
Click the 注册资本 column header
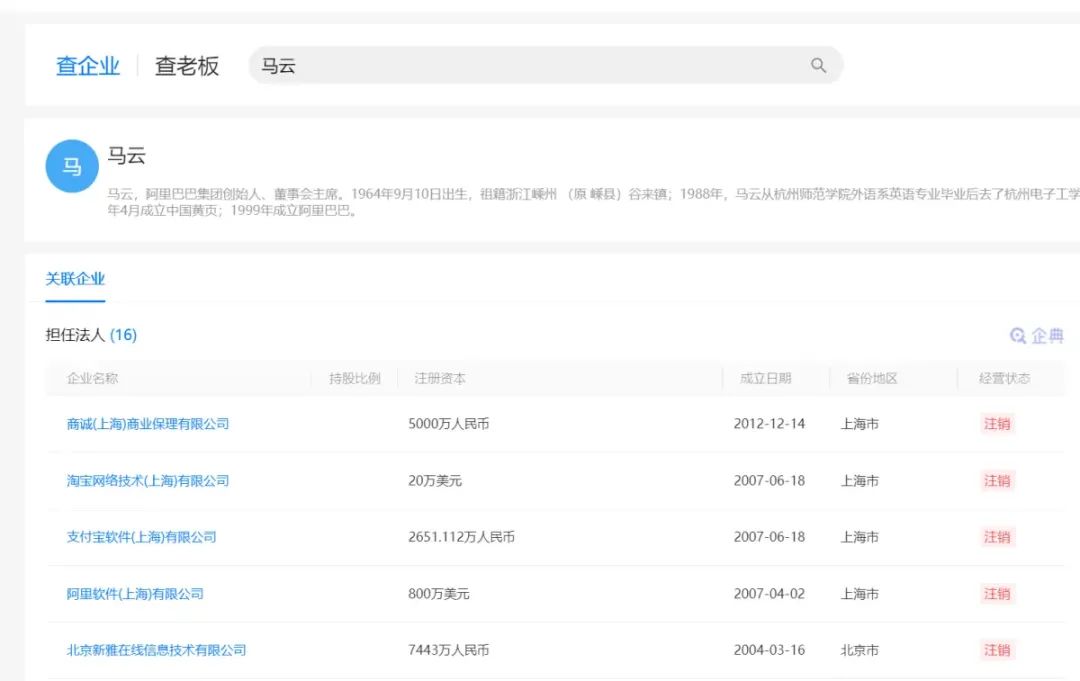point(440,378)
